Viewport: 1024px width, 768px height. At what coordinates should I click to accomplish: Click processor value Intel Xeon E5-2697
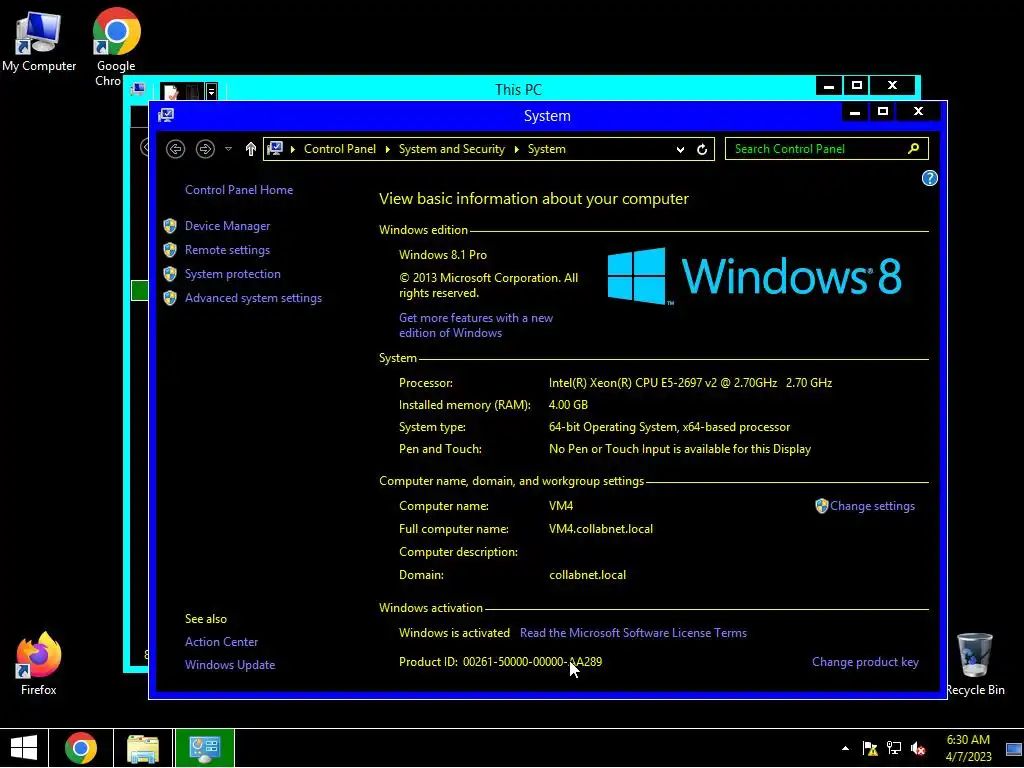(690, 383)
